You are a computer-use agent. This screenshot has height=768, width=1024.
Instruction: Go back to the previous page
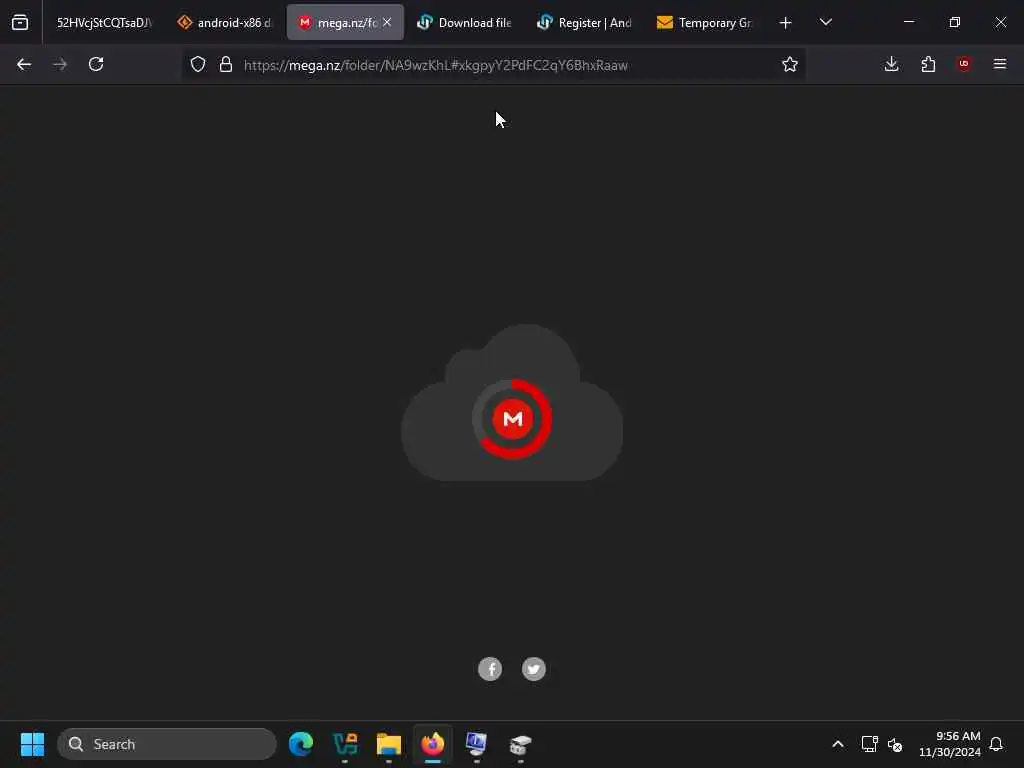24,64
